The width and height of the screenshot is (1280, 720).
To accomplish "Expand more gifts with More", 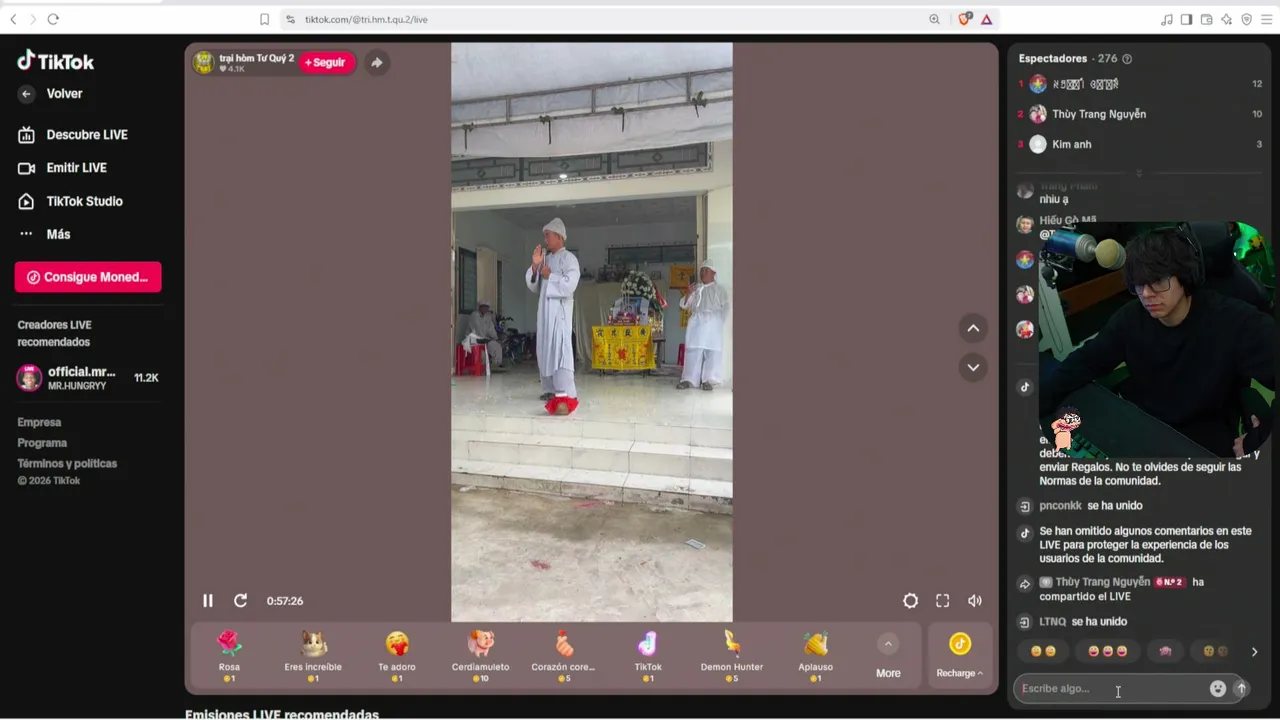I will 888,656.
